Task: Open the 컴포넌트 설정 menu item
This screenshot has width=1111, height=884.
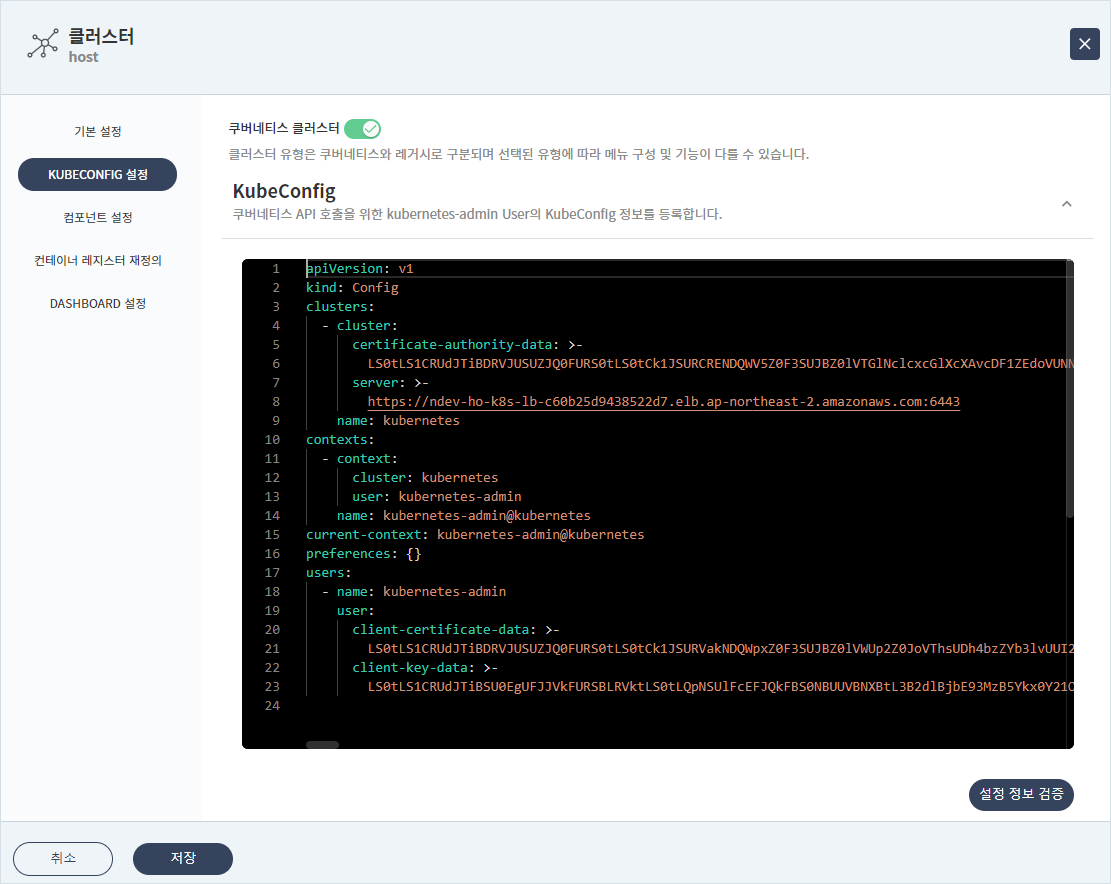Action: [98, 217]
